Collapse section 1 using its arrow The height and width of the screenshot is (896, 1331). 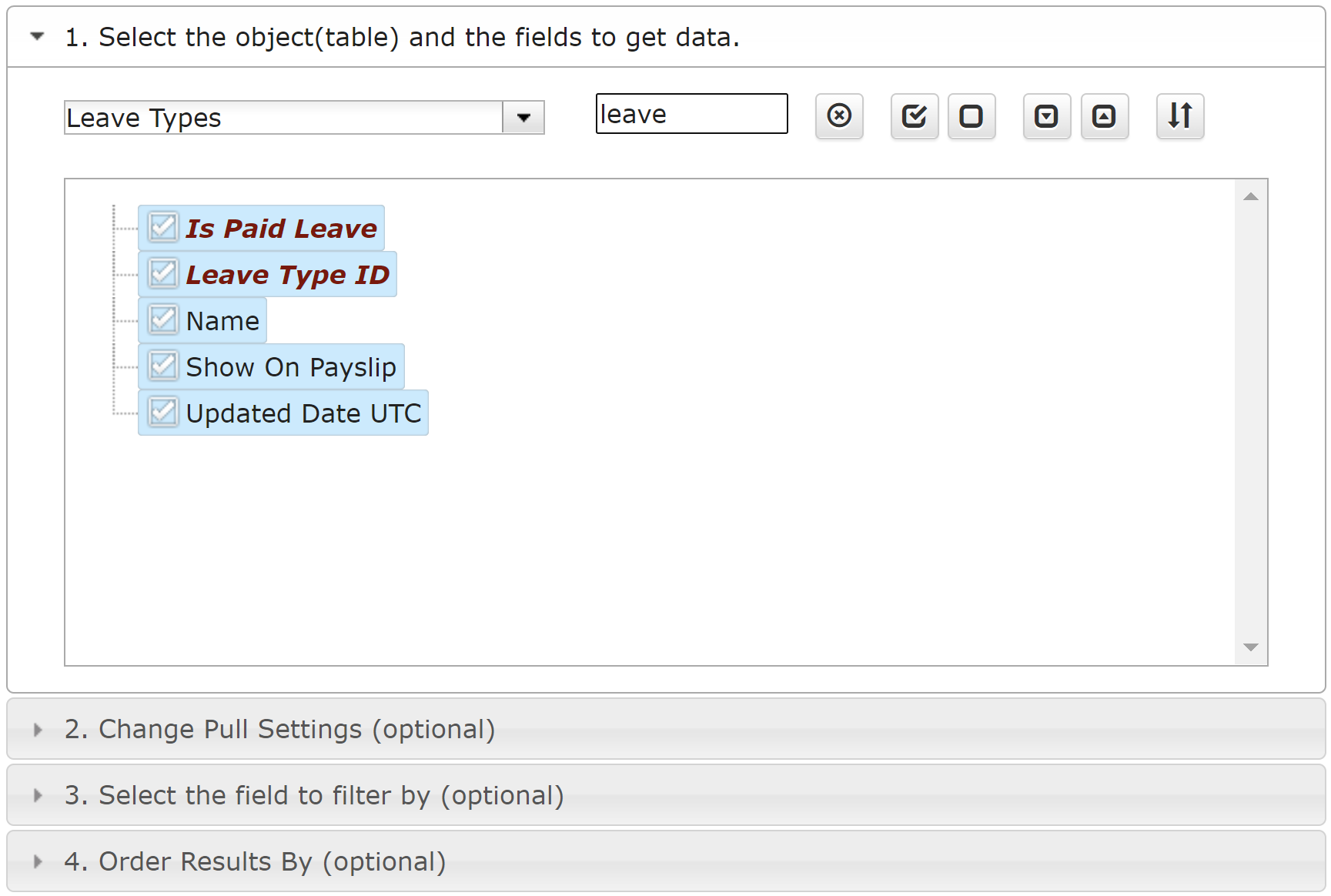coord(37,36)
